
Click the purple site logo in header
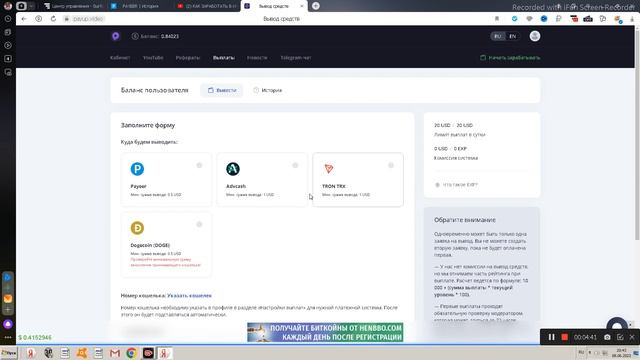pyautogui.click(x=116, y=36)
